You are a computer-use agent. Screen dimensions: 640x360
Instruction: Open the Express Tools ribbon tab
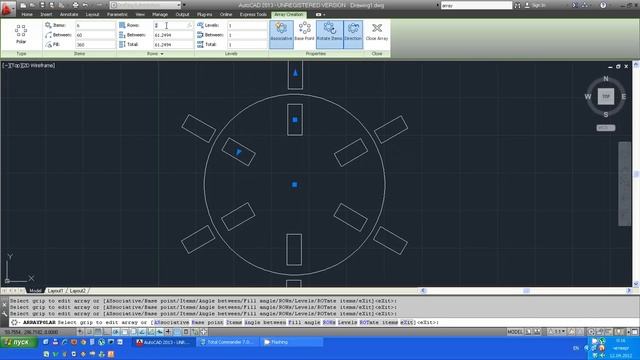(253, 14)
